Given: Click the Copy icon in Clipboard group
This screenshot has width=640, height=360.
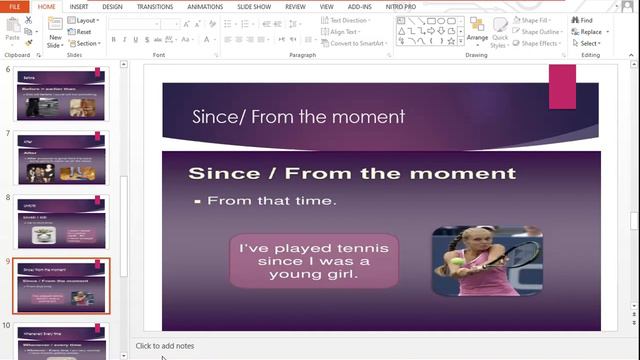Looking at the screenshot, I should [x=28, y=31].
